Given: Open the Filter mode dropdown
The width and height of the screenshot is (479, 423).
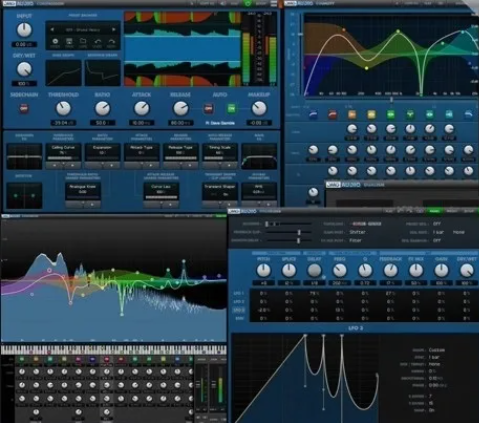Looking at the screenshot, I should tap(355, 240).
